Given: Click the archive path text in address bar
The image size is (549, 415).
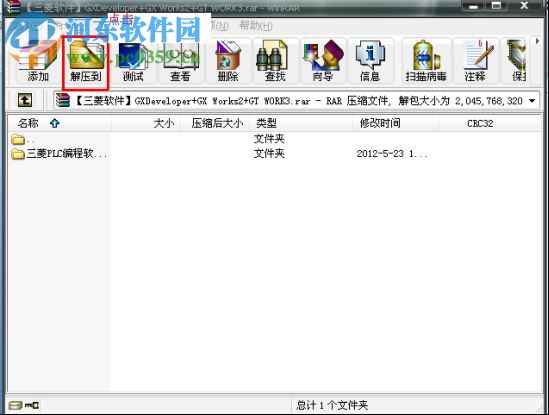Looking at the screenshot, I should click(299, 101).
